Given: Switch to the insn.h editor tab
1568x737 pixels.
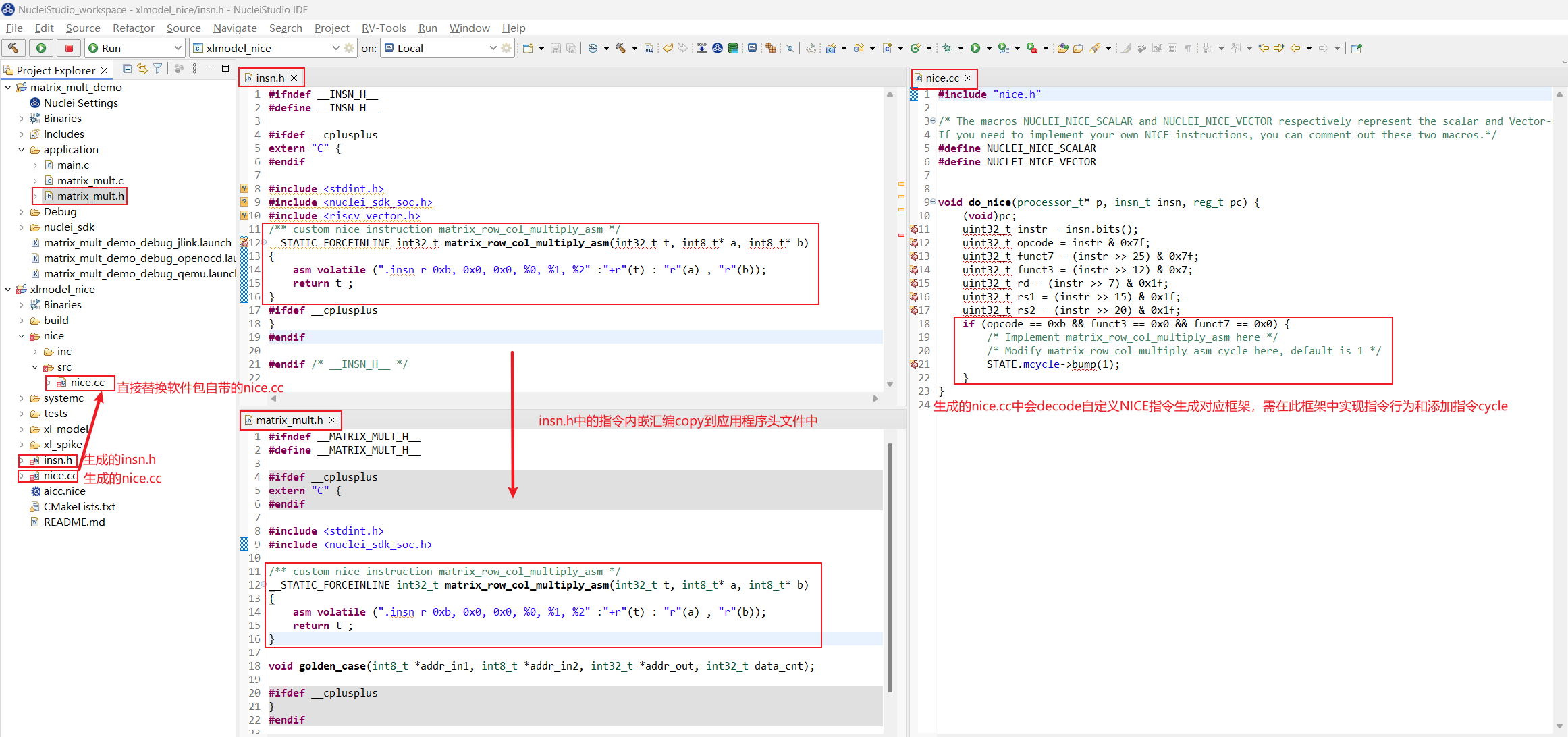Looking at the screenshot, I should (x=270, y=78).
